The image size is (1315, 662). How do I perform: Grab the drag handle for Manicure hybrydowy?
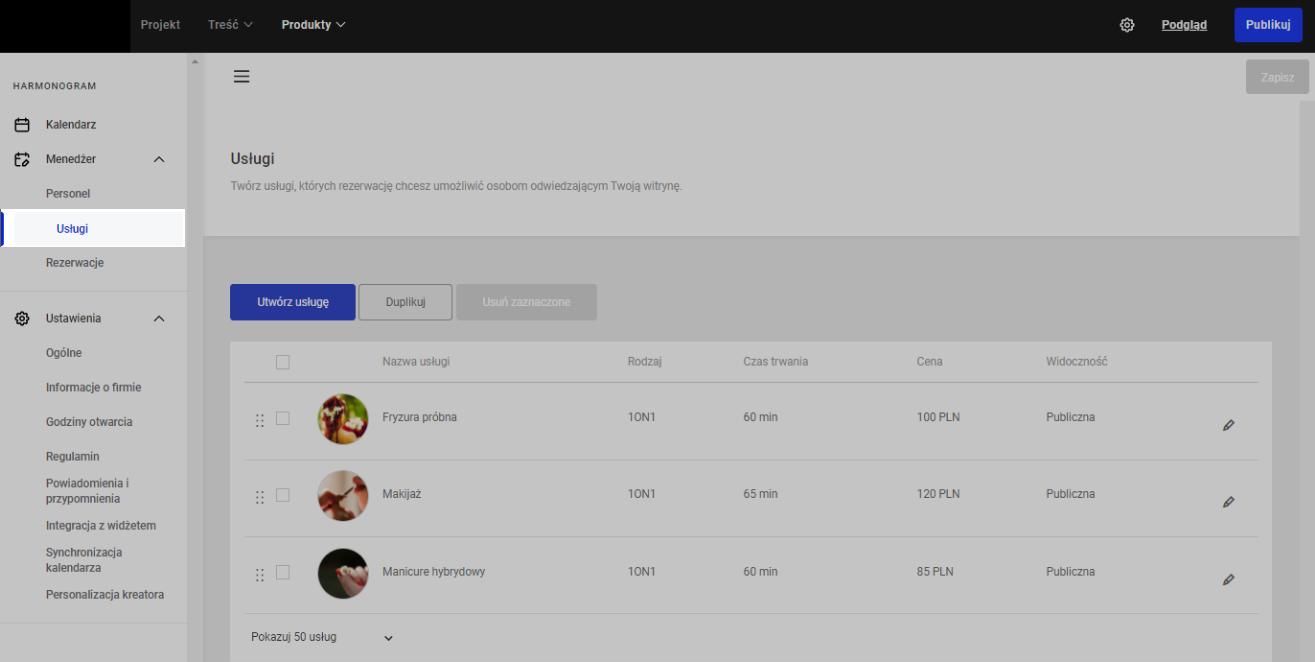coord(260,575)
